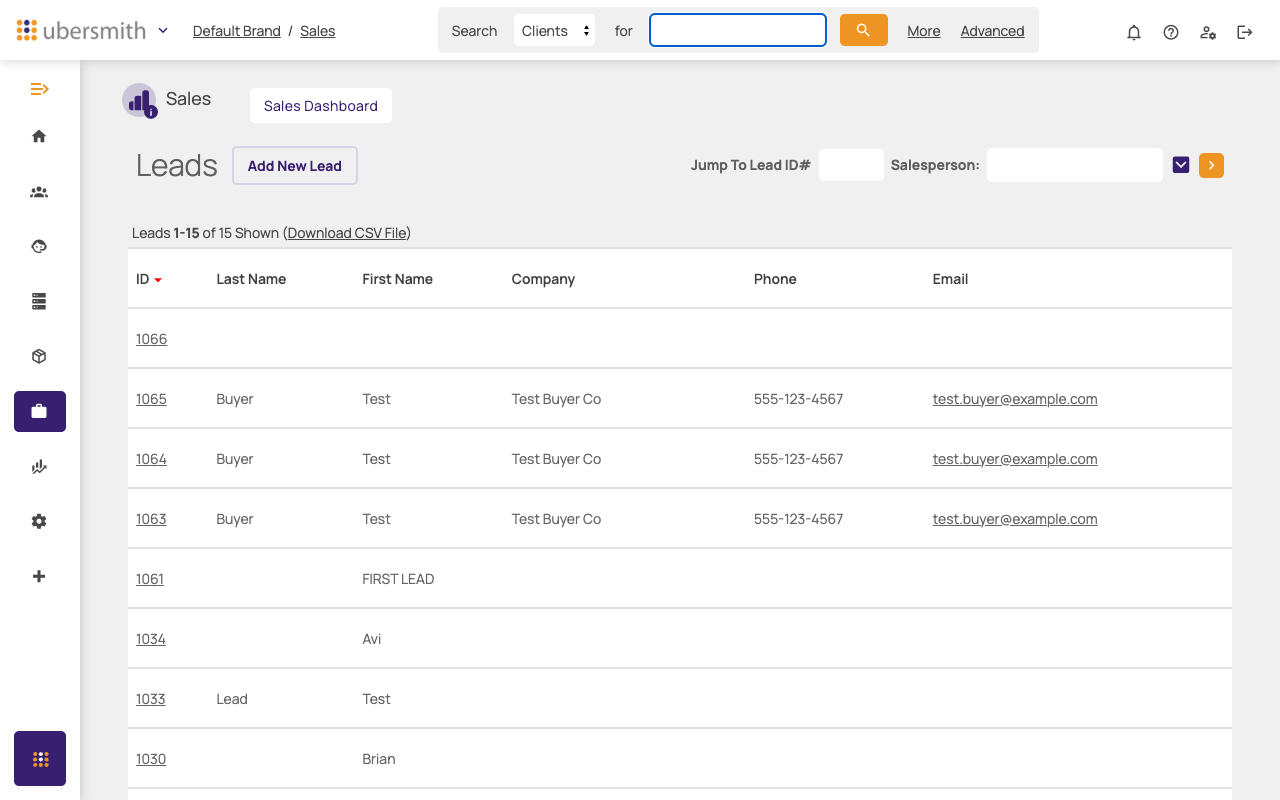Screen dimensions: 1280x800
Task: Open the Devices server-rack icon in sidebar
Action: [x=39, y=301]
